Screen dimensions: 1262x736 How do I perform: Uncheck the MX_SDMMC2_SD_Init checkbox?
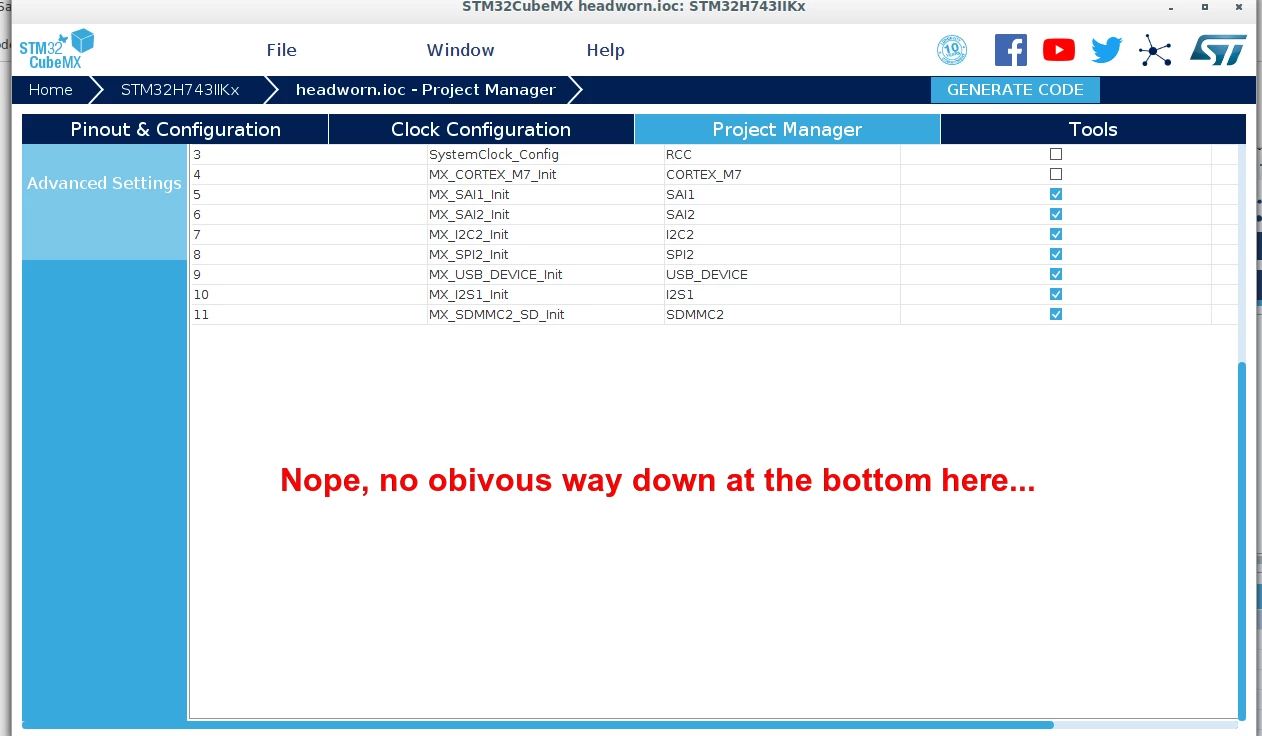click(x=1056, y=314)
